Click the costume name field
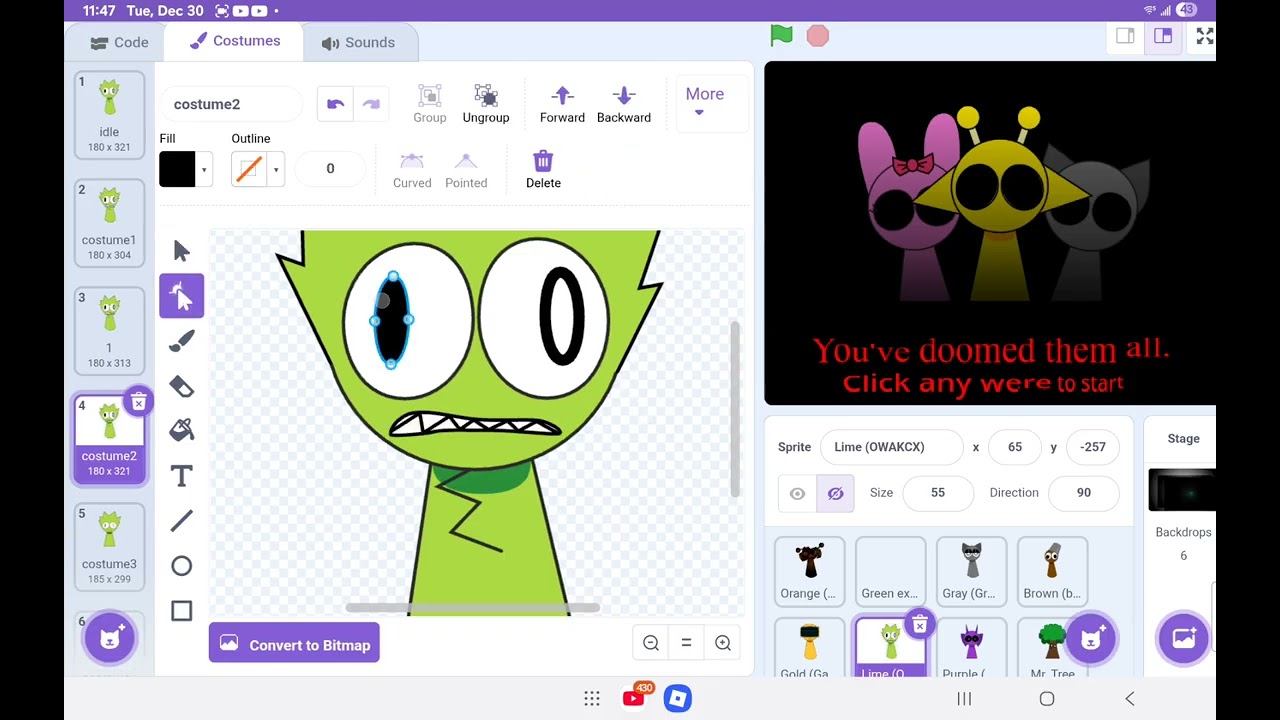The width and height of the screenshot is (1280, 720). pyautogui.click(x=232, y=104)
